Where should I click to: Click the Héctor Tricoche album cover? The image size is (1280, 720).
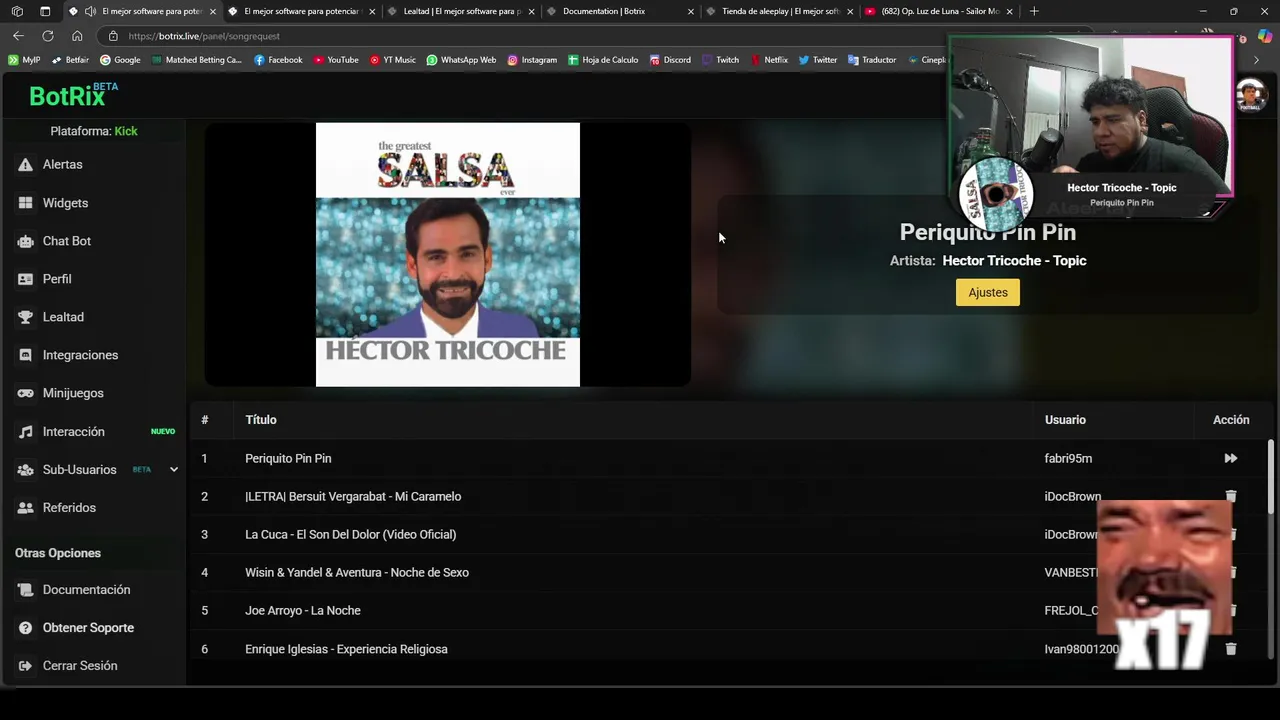tap(448, 255)
